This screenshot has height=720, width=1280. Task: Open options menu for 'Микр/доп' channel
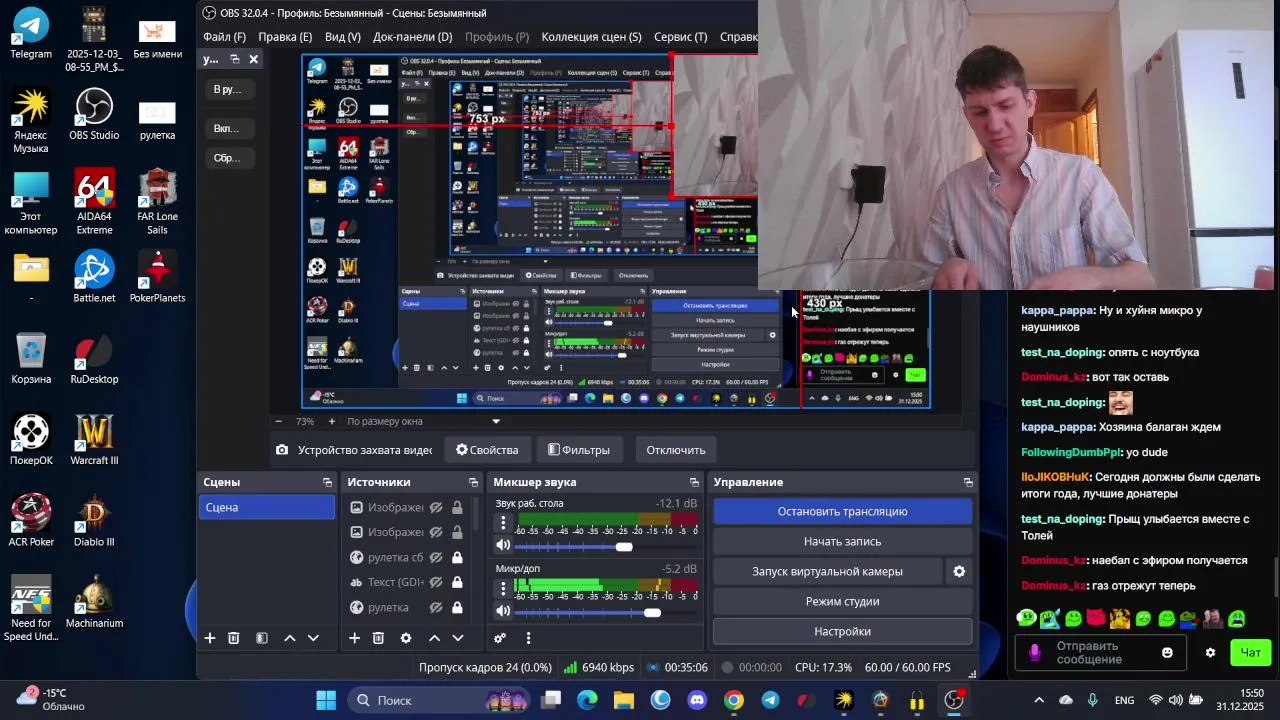tap(503, 588)
